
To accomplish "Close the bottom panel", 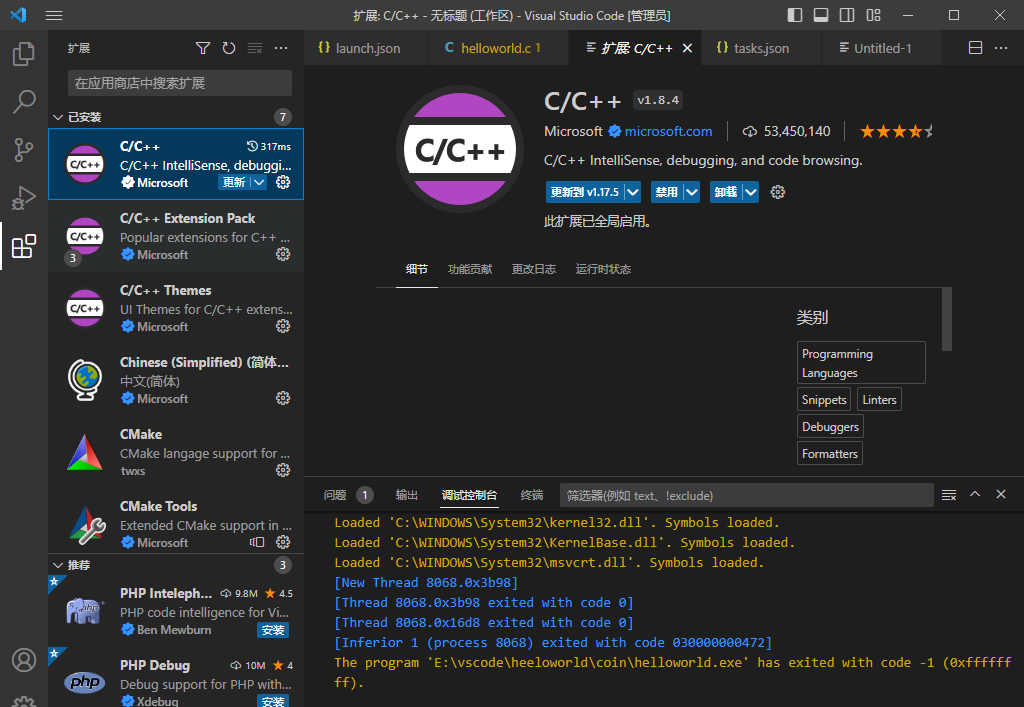I will (x=1000, y=494).
